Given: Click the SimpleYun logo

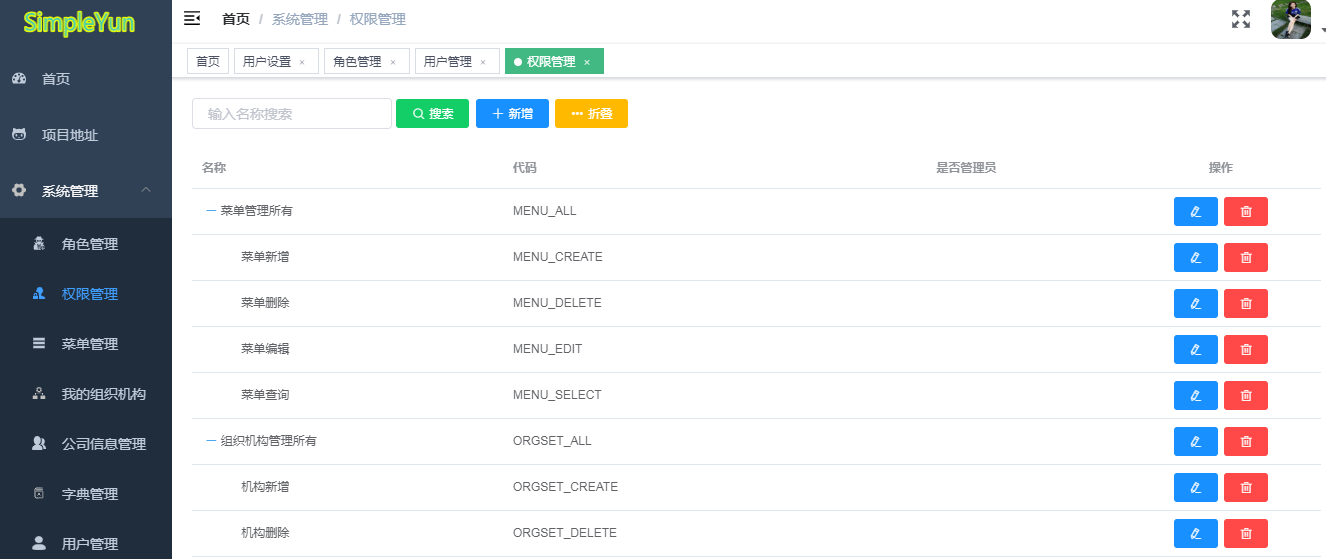Looking at the screenshot, I should (79, 22).
